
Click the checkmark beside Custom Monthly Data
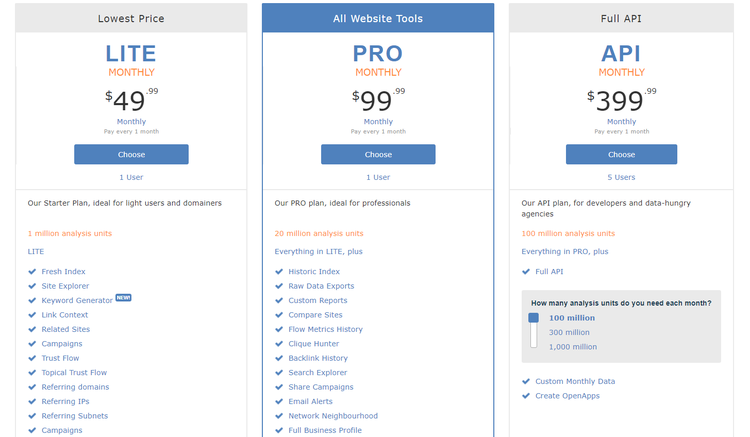pos(526,381)
